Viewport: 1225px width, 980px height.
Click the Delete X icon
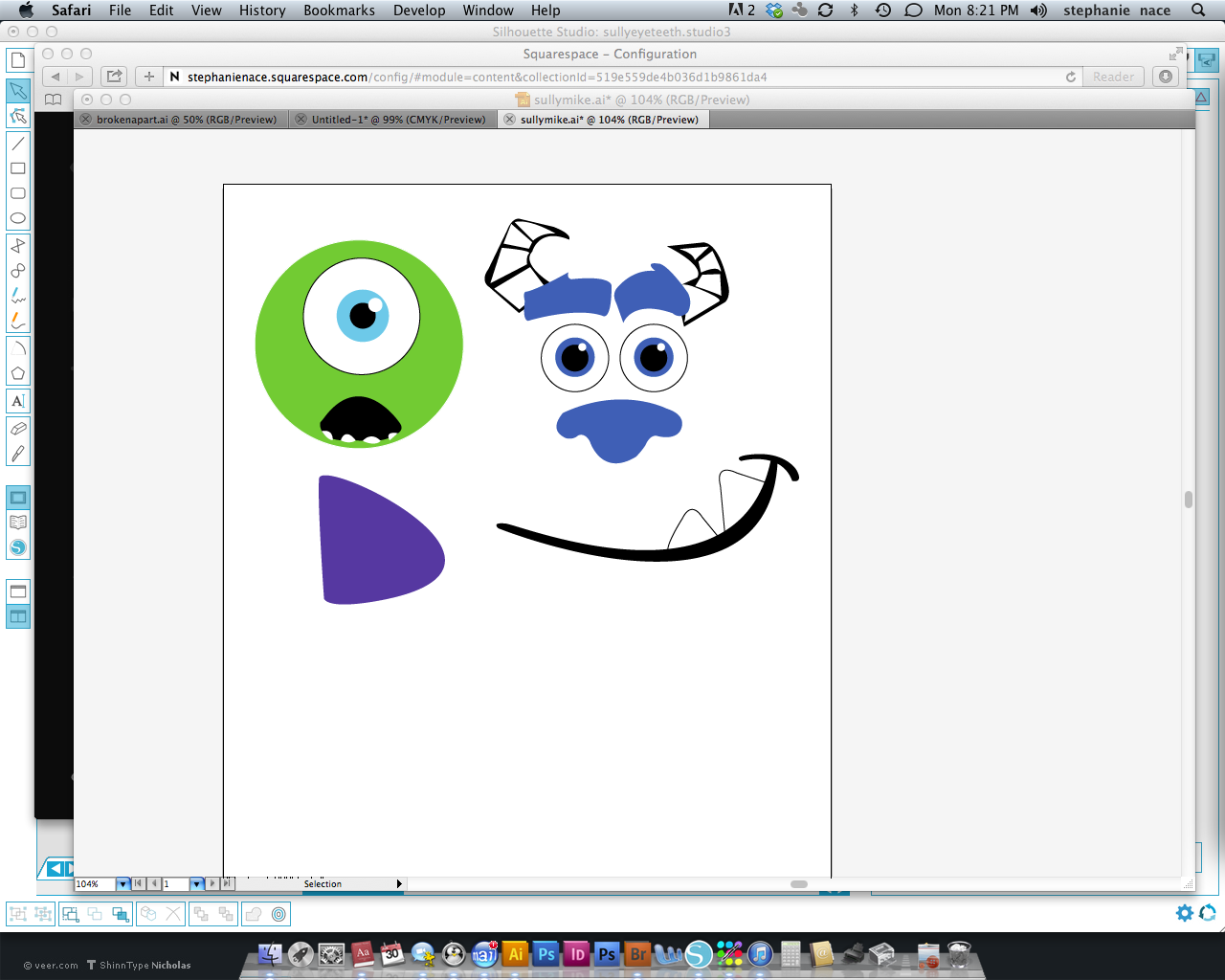[173, 914]
